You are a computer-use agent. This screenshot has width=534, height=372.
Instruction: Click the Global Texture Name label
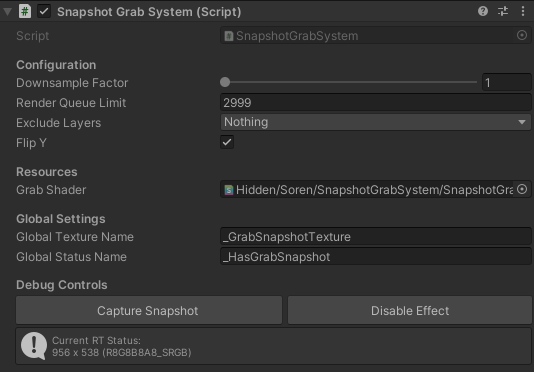(x=75, y=237)
